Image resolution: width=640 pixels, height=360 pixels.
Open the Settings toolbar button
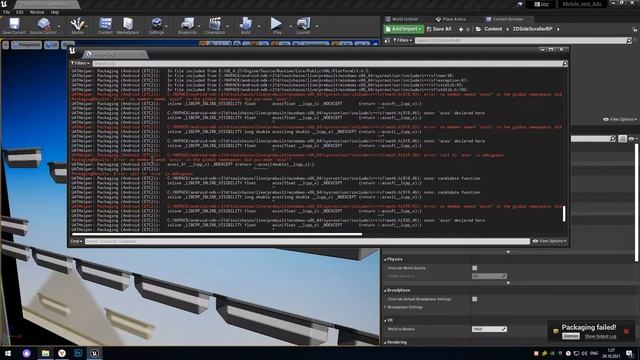tap(156, 26)
